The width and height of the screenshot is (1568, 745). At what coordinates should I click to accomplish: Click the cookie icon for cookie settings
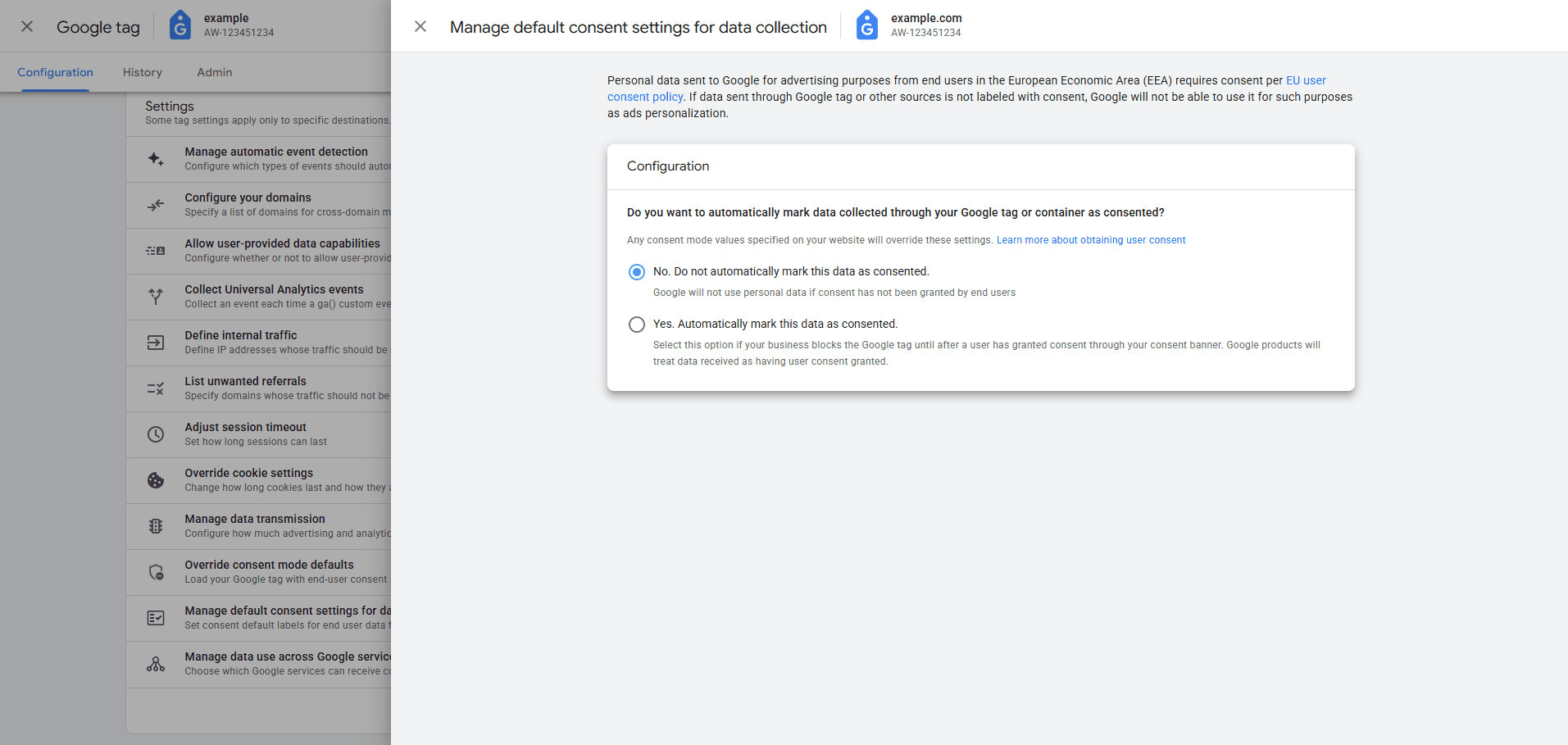point(155,480)
